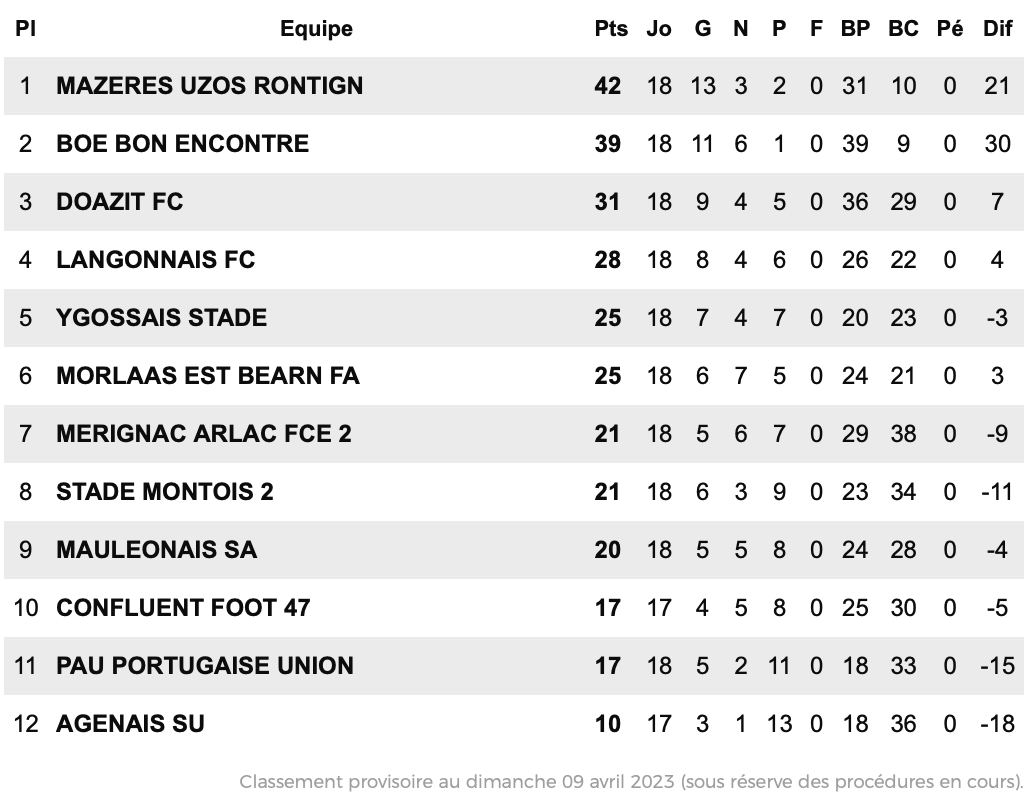
Task: Click the BC column header
Action: (x=903, y=29)
